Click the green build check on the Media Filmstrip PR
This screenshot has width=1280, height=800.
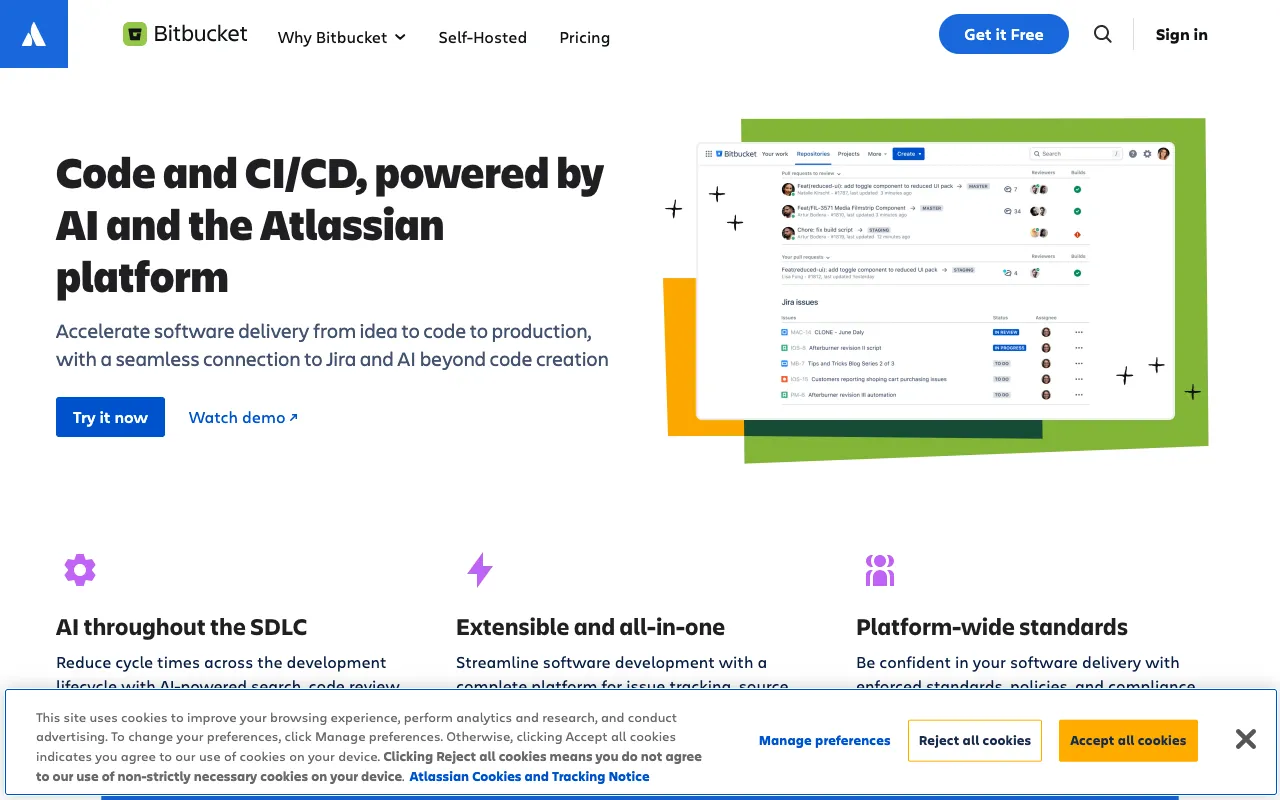coord(1077,211)
